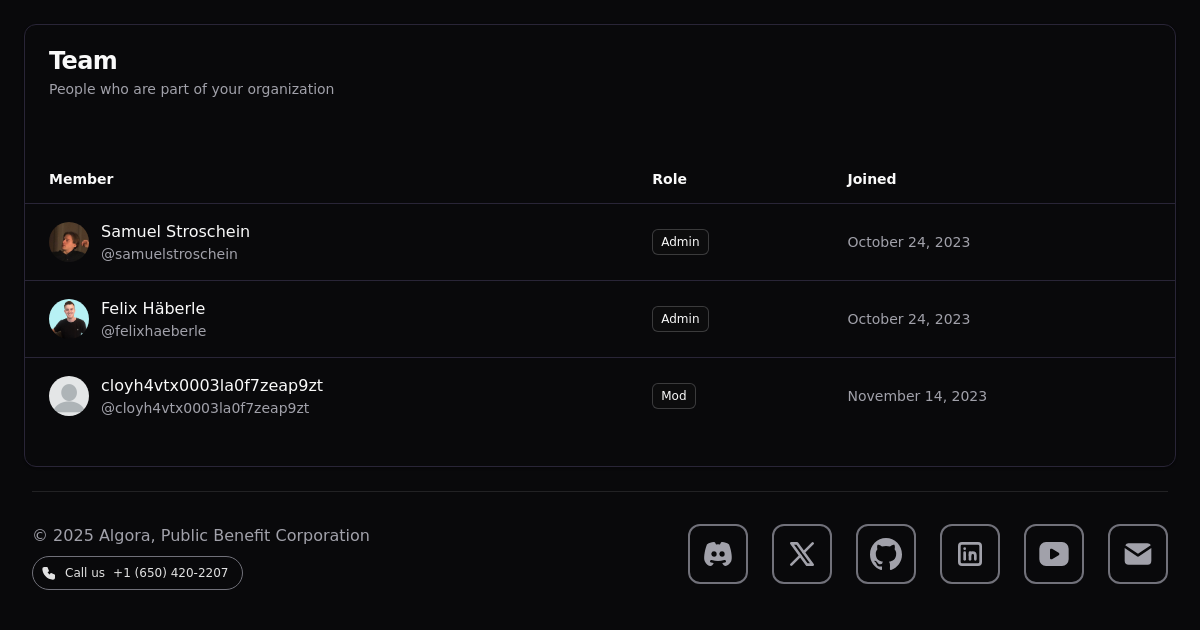Click the Joined column header
This screenshot has width=1200, height=630.
tap(871, 179)
